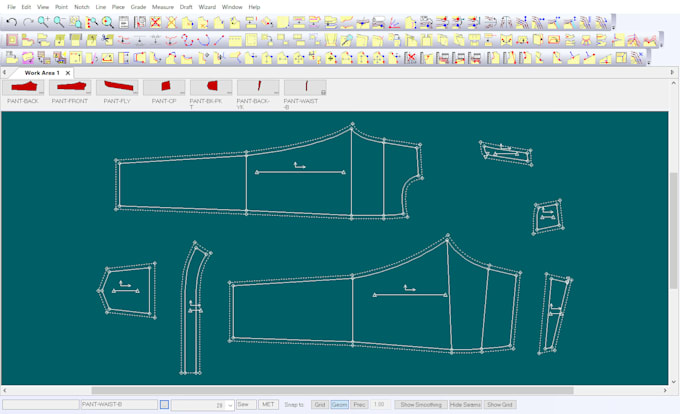
Task: Click the blank yellow page icon in top toolbar
Action: point(283,22)
